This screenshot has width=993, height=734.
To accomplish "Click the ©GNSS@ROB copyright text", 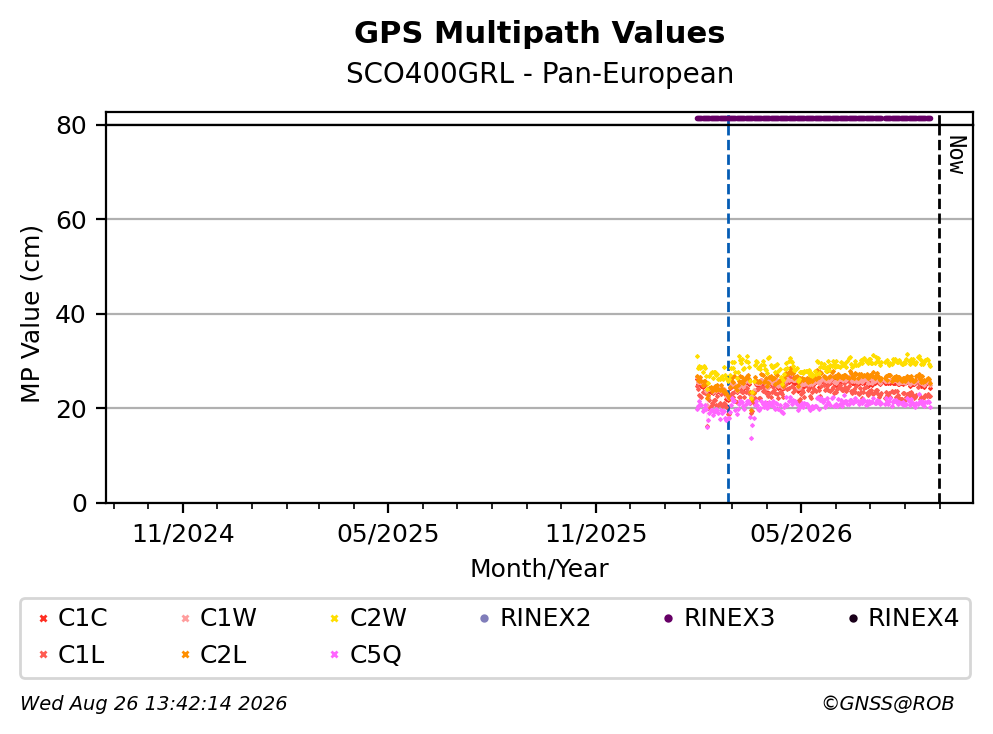I will [x=889, y=704].
